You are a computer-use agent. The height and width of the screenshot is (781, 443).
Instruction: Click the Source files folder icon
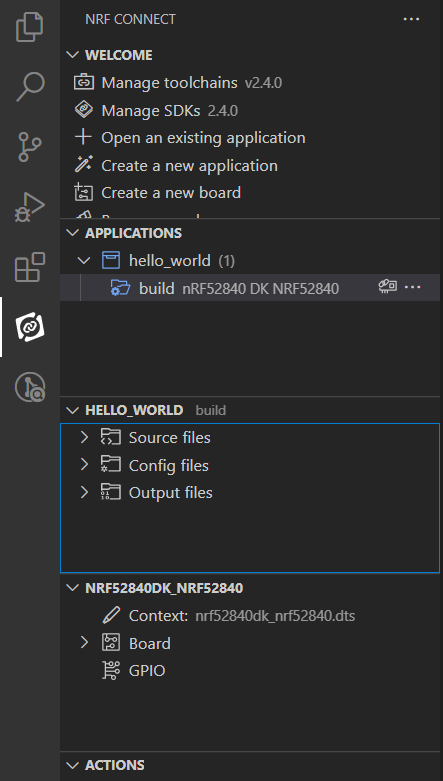pos(111,437)
